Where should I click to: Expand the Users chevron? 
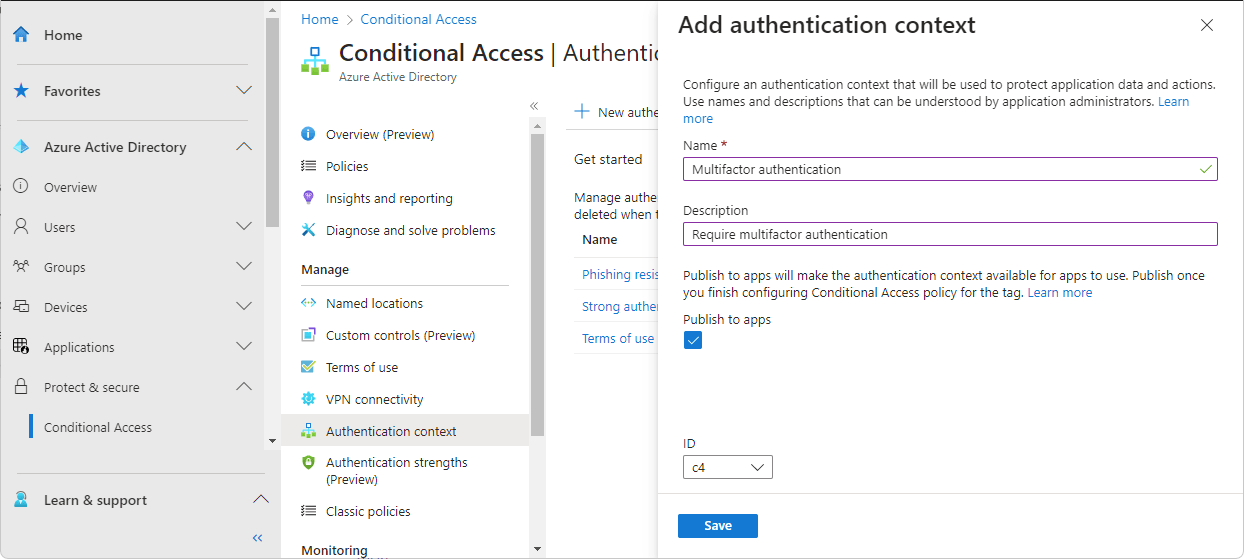(x=243, y=227)
